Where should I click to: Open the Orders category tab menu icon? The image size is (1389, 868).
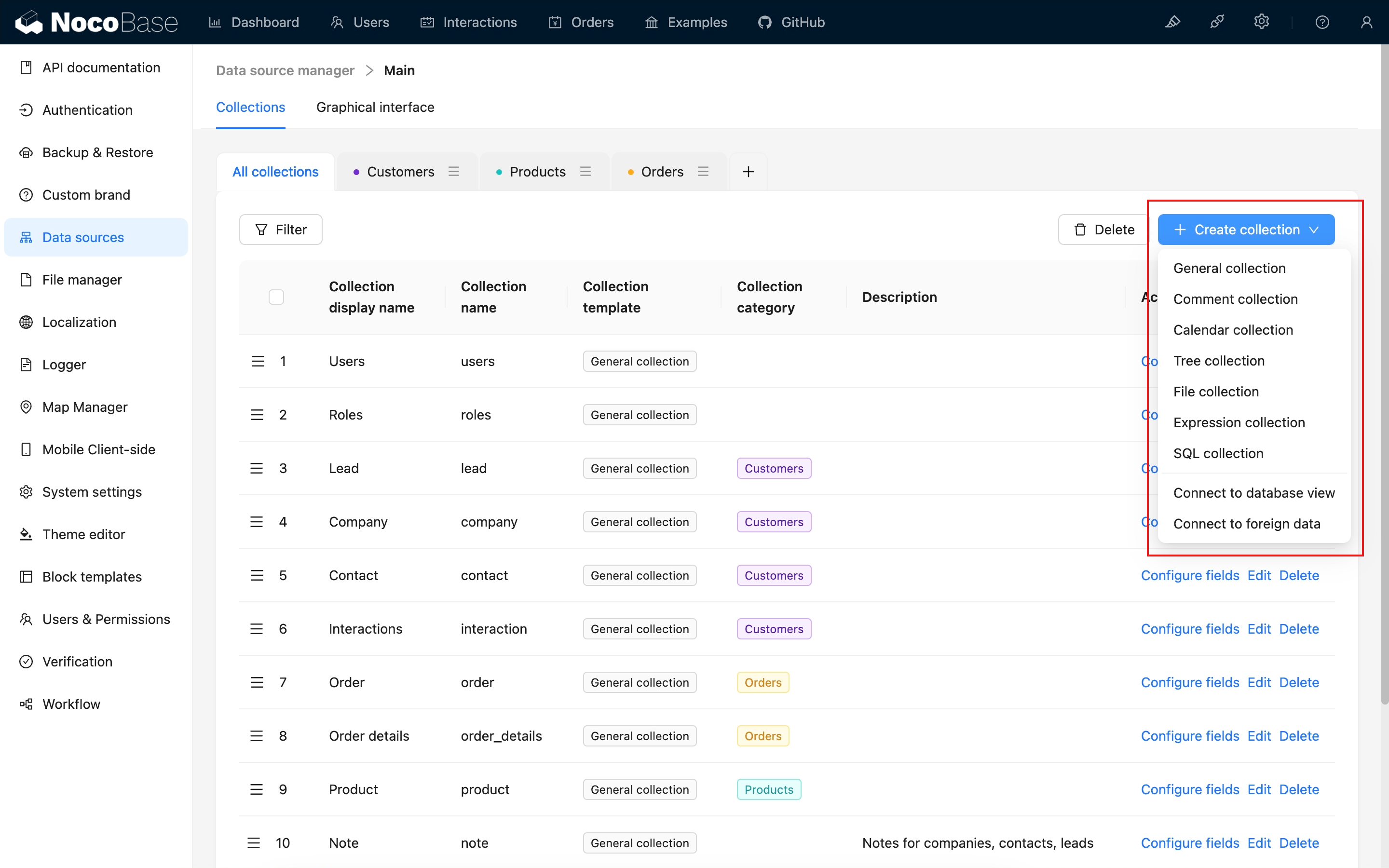pyautogui.click(x=703, y=172)
